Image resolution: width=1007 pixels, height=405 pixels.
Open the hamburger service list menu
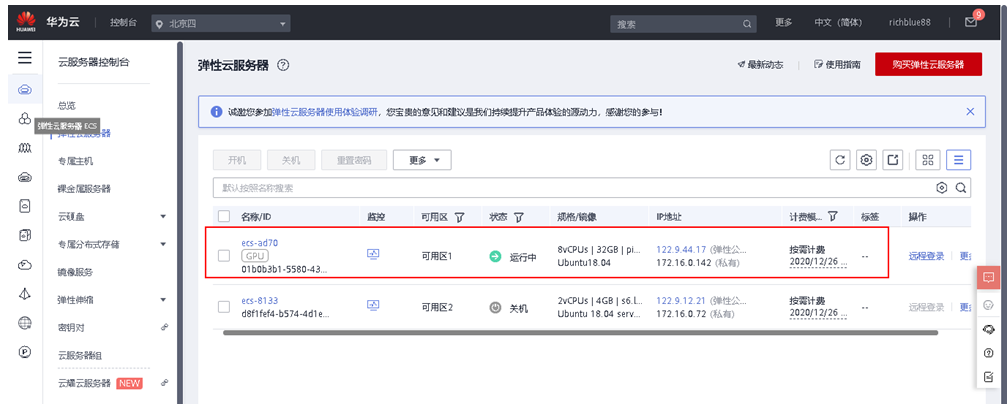[24, 58]
